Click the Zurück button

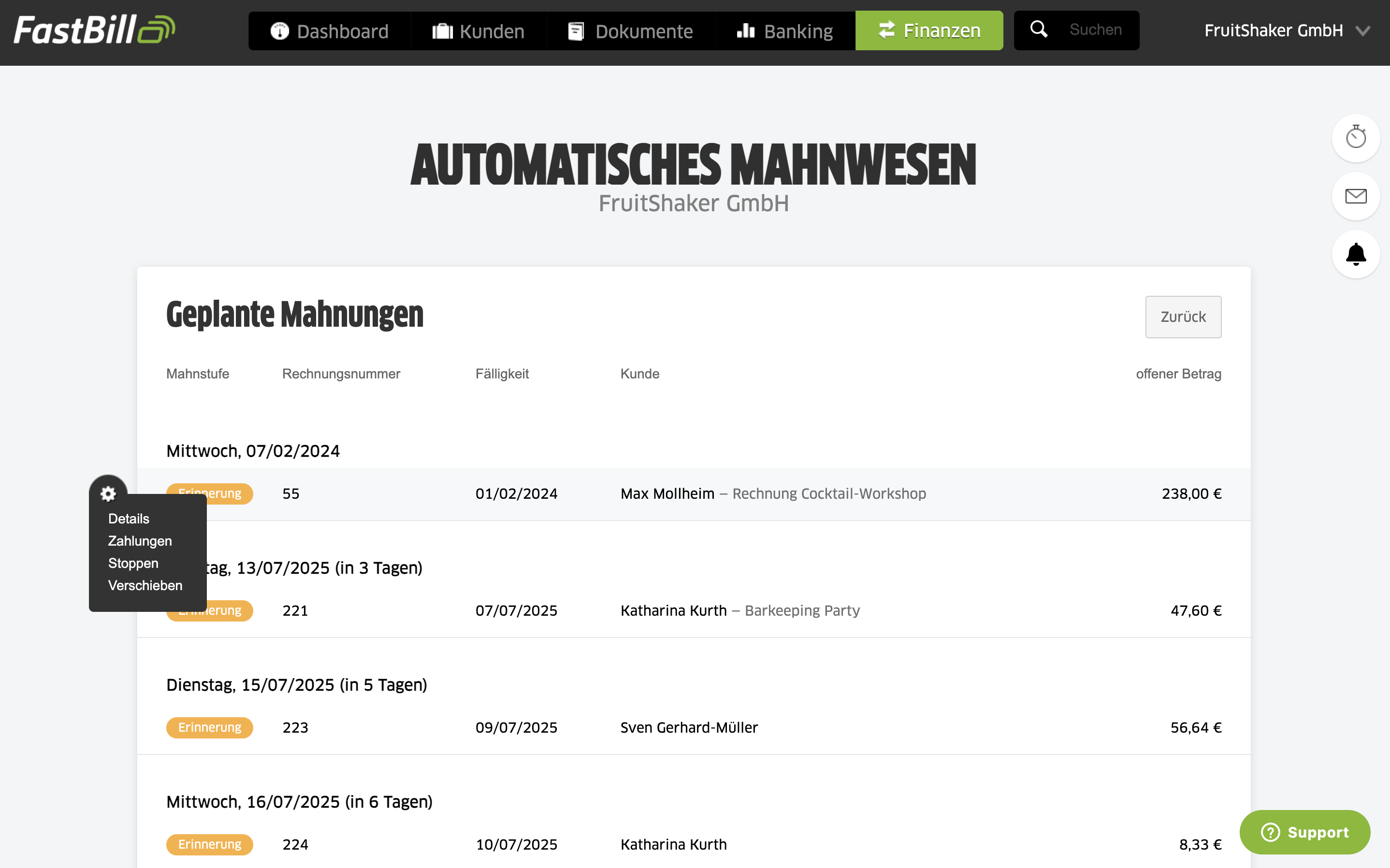tap(1183, 316)
